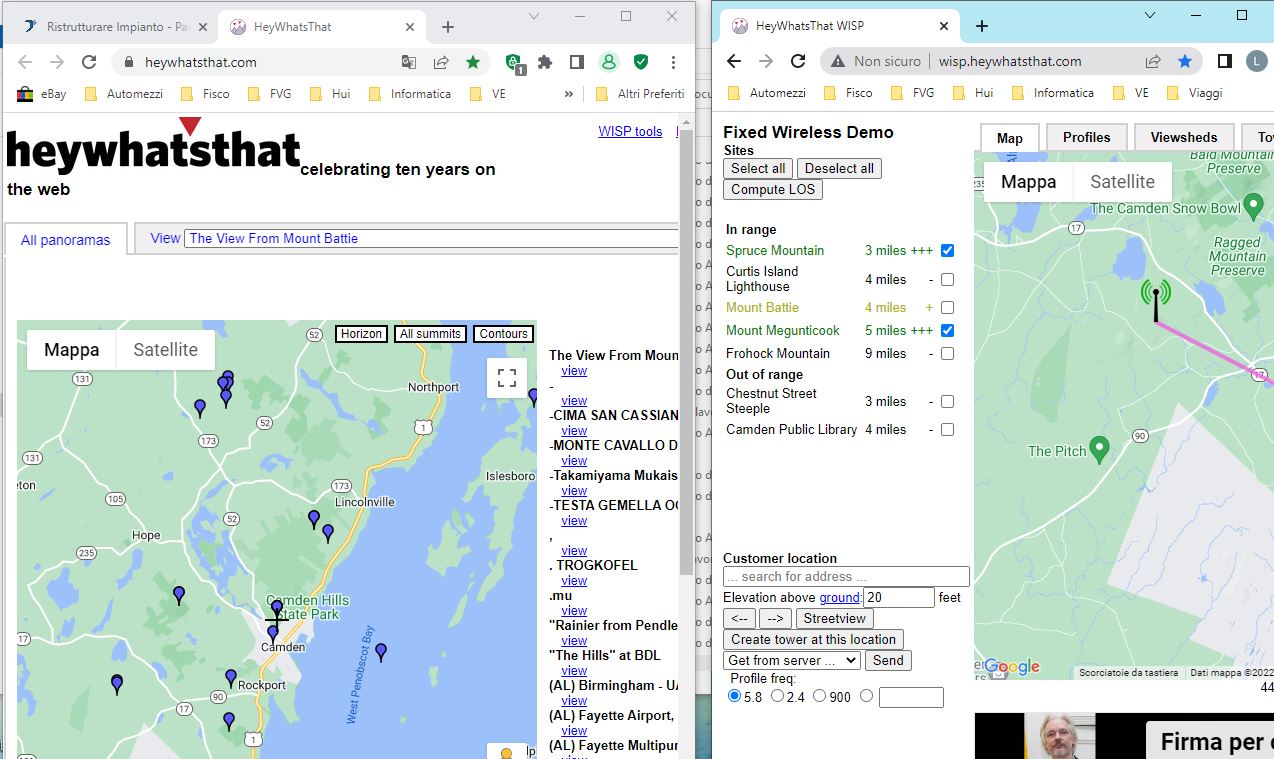Viewport: 1274px width, 759px height.
Task: Click the blue summit pin near Rockport
Action: (x=231, y=678)
